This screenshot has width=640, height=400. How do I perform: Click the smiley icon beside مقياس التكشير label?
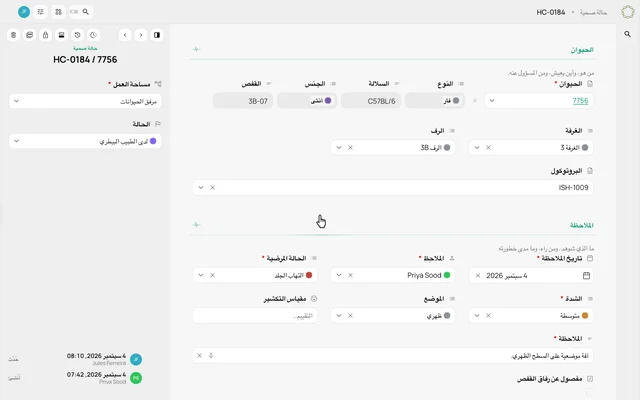tap(314, 299)
